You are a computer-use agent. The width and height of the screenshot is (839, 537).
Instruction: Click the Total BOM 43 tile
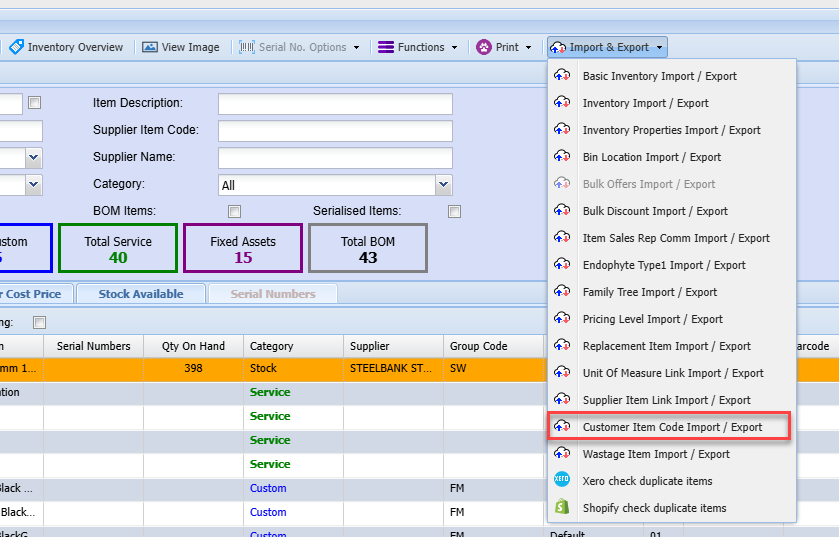(x=368, y=248)
